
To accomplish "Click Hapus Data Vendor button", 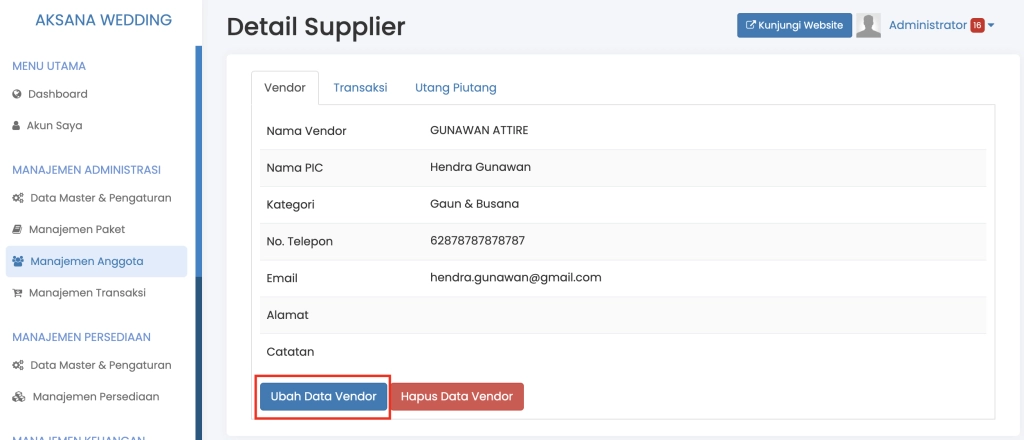I will coord(456,396).
